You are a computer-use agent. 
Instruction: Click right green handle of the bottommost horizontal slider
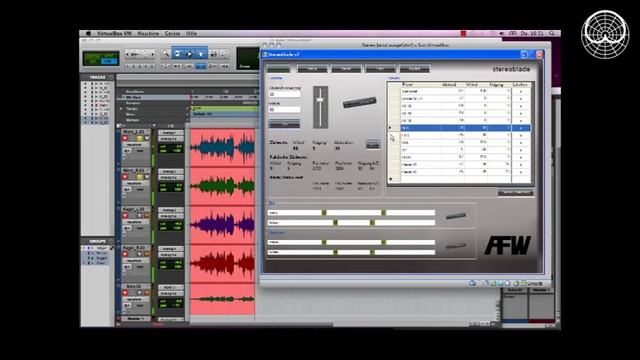(372, 252)
